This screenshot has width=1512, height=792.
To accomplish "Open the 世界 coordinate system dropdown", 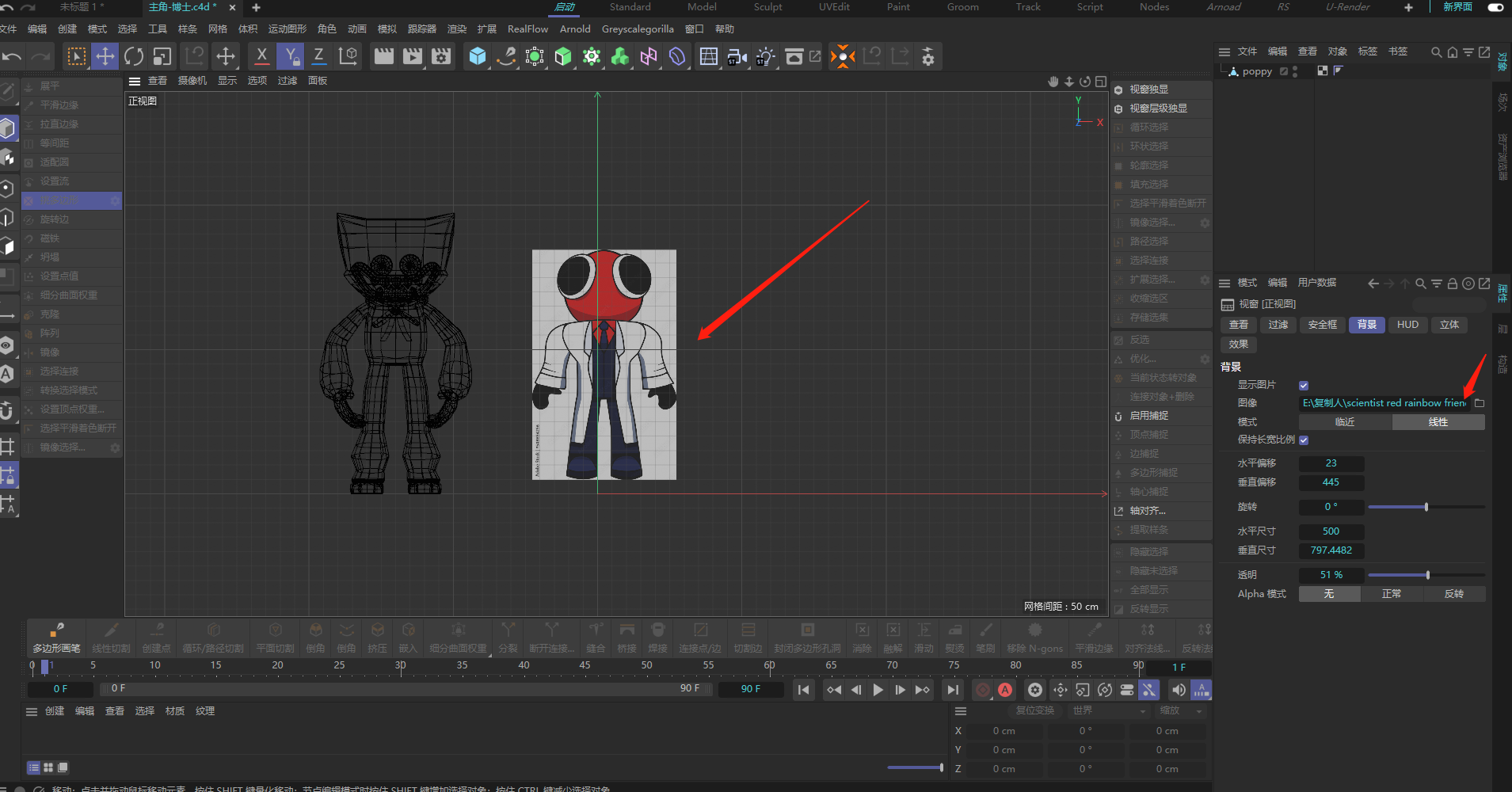I will click(1109, 711).
